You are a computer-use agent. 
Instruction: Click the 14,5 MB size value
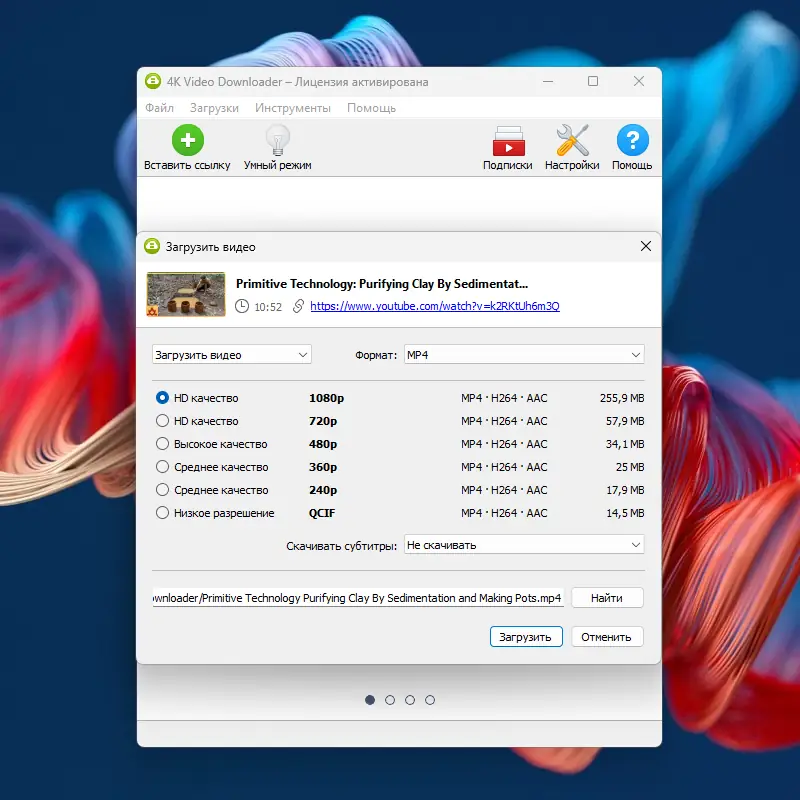click(625, 513)
